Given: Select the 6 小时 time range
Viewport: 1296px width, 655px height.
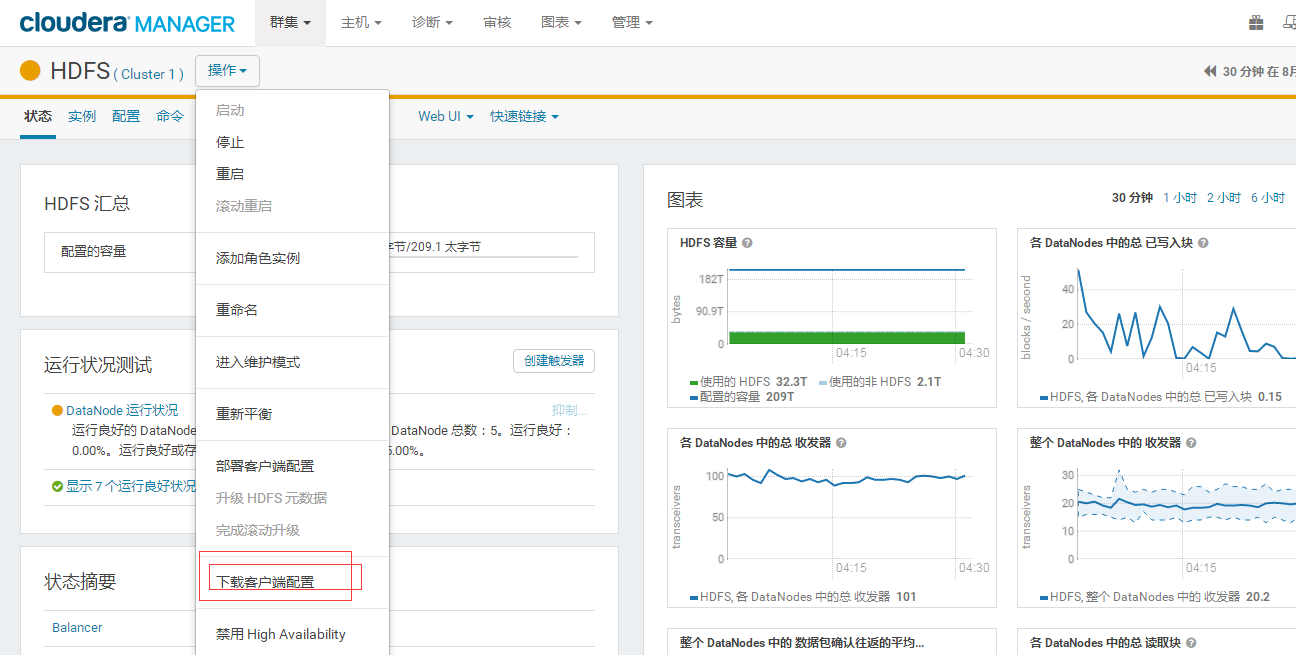Looking at the screenshot, I should click(x=1268, y=198).
